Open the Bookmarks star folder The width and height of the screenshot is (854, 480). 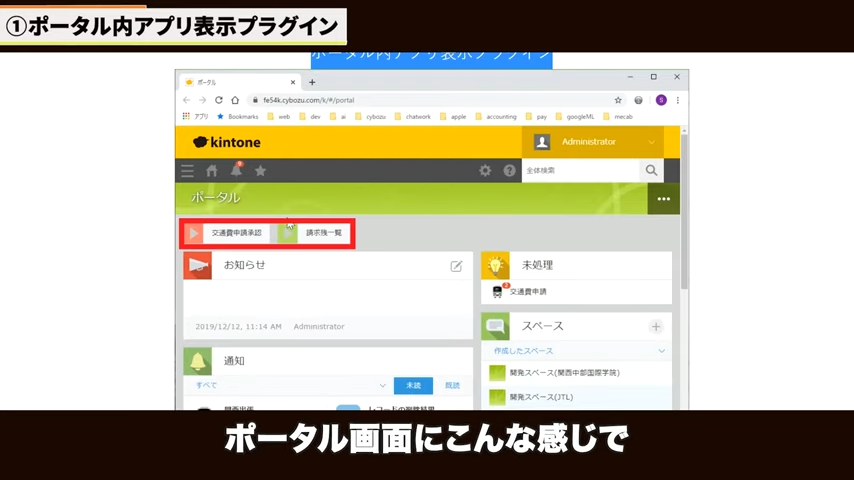click(x=237, y=117)
